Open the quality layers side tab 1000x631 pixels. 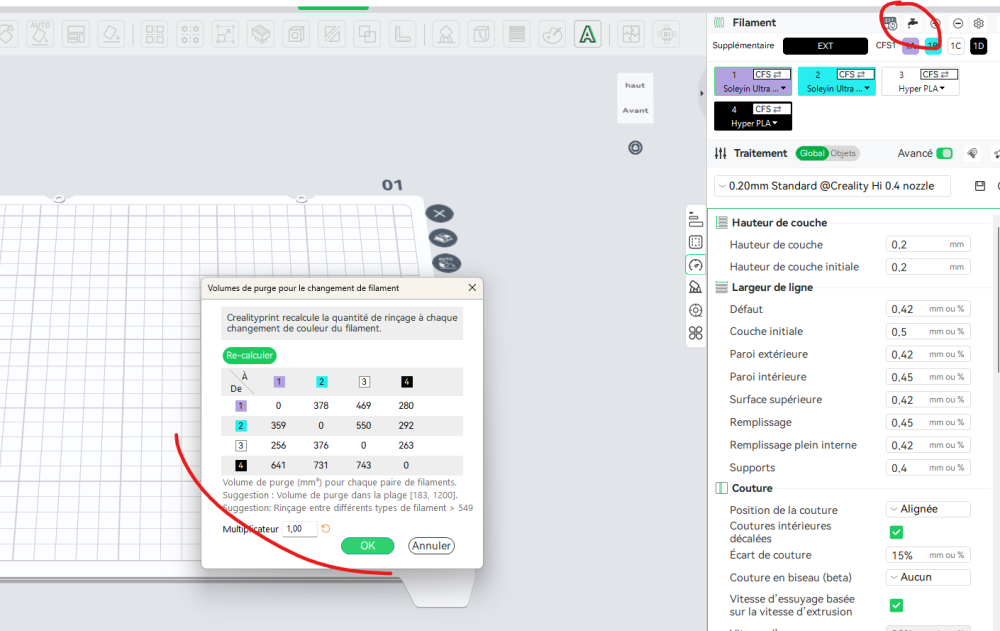696,221
